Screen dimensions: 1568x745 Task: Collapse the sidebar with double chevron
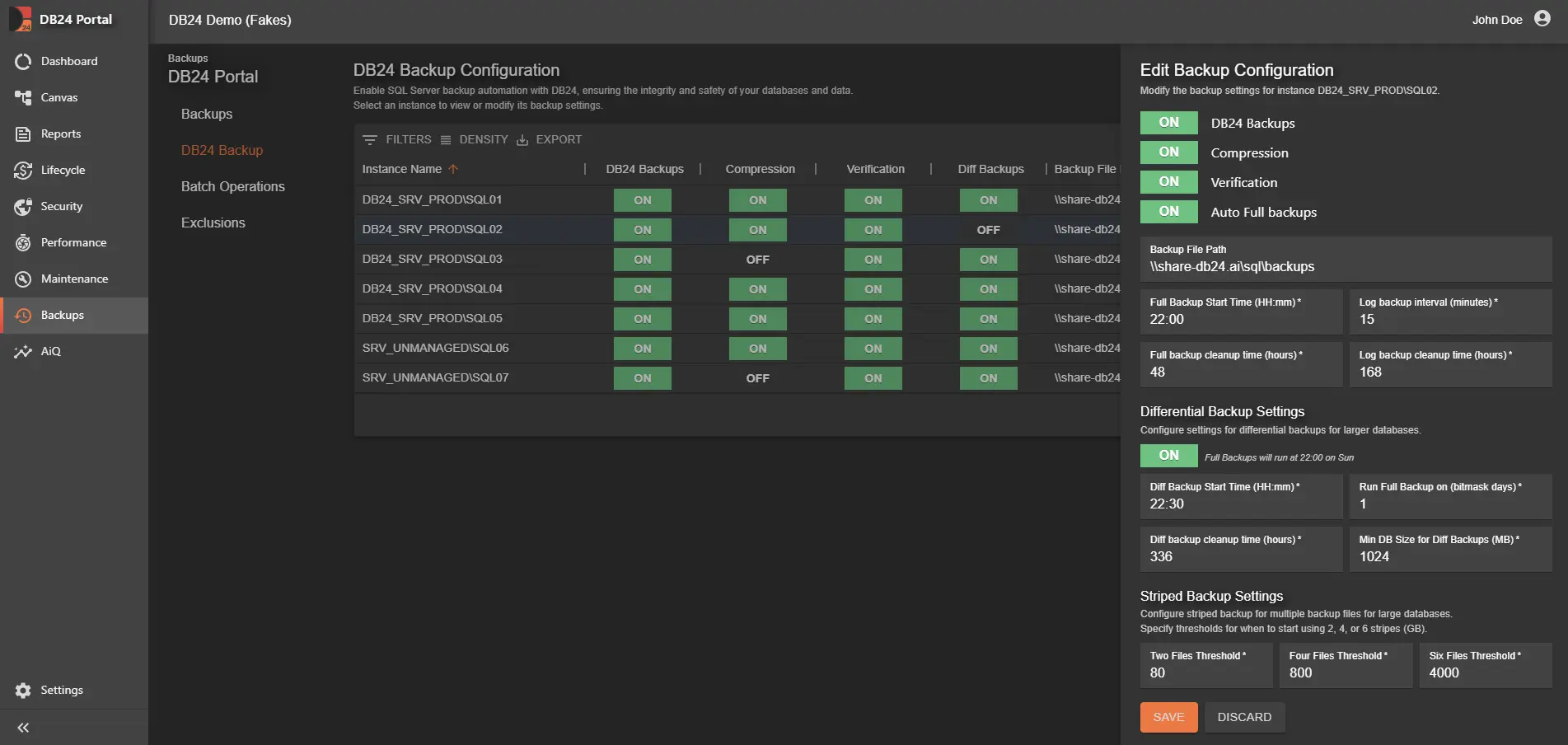[23, 728]
